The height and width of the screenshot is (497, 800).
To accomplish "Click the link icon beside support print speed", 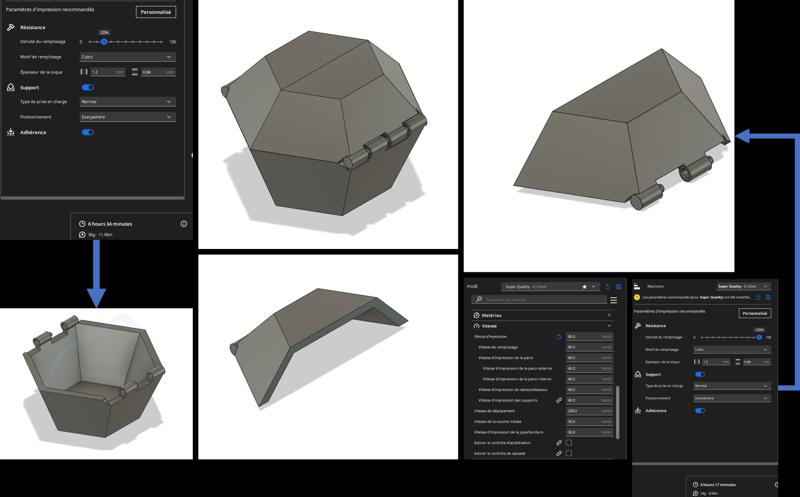I will (x=559, y=401).
